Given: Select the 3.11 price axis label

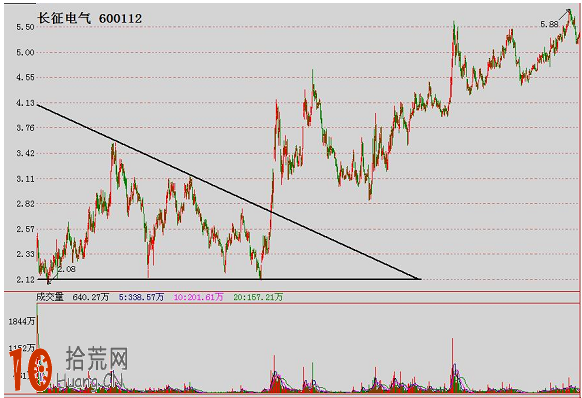Looking at the screenshot, I should point(25,179).
